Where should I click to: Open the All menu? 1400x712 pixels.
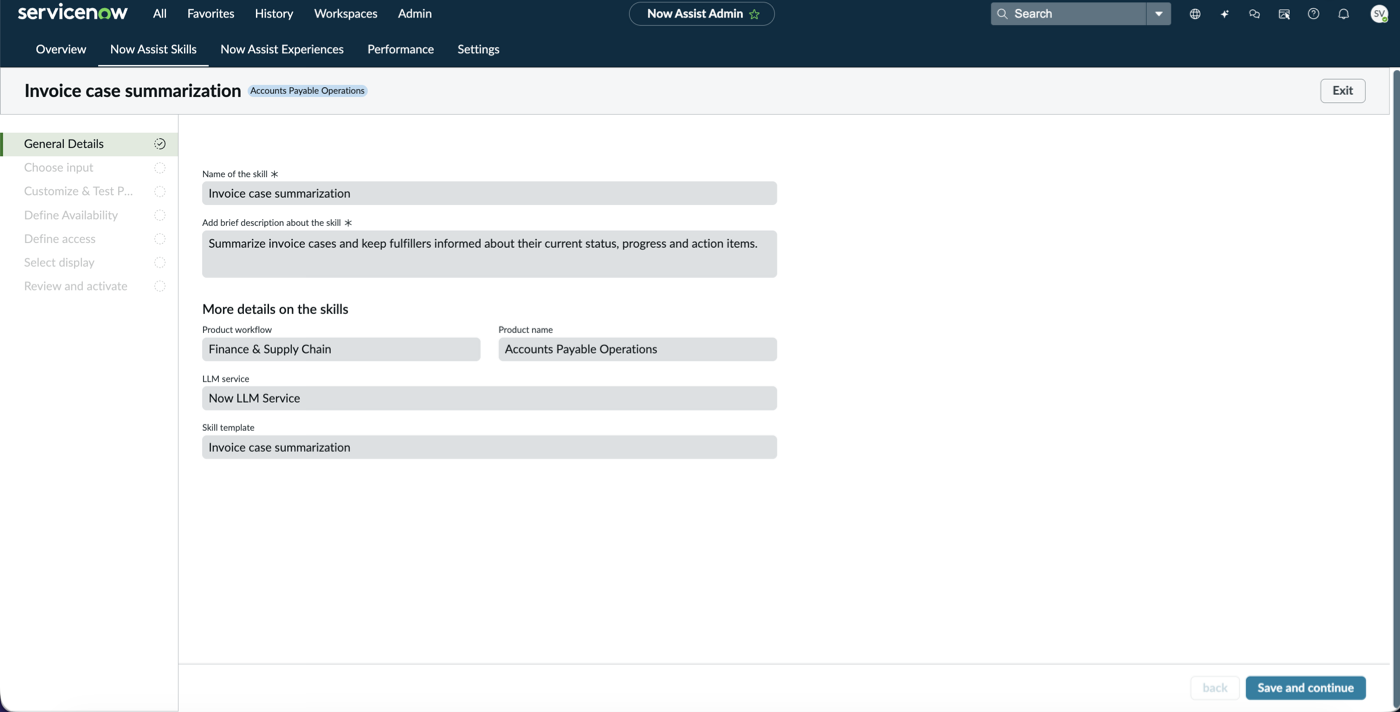(x=160, y=14)
